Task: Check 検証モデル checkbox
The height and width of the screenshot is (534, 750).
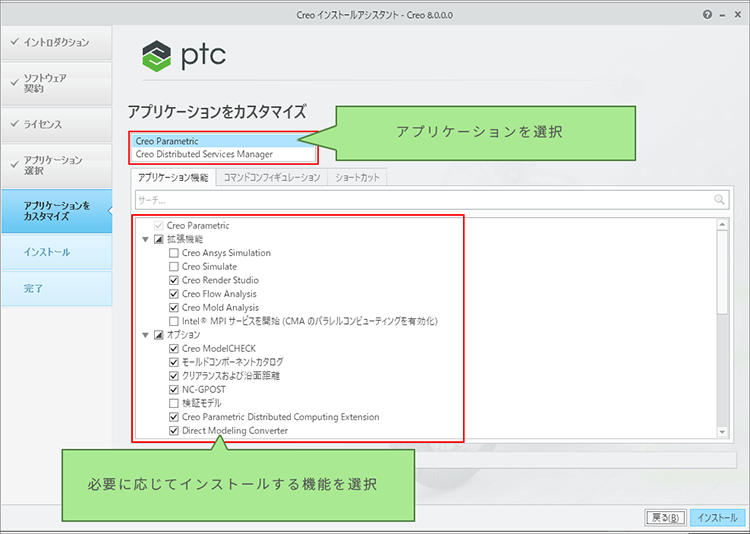Action: (174, 403)
